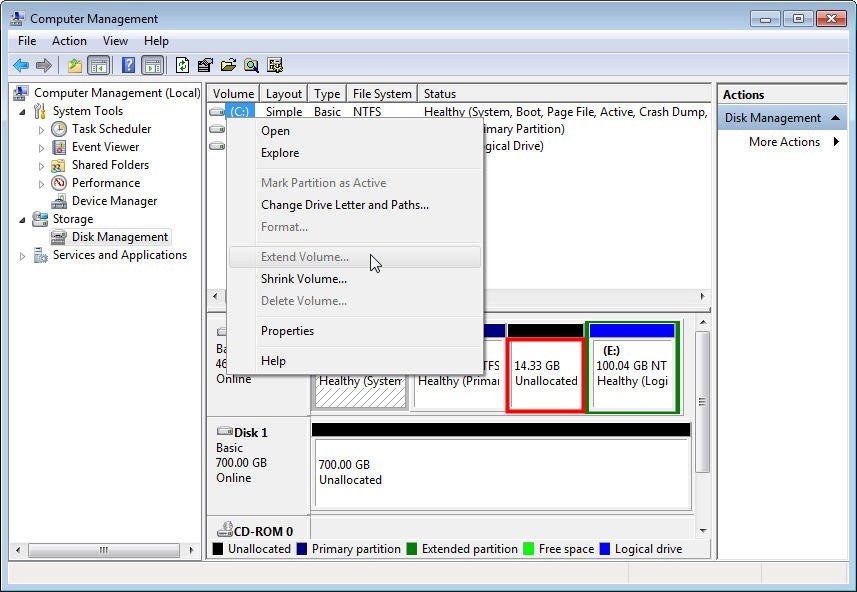Collapse the Disk Management actions section arrow
Image resolution: width=857 pixels, height=592 pixels.
835,118
